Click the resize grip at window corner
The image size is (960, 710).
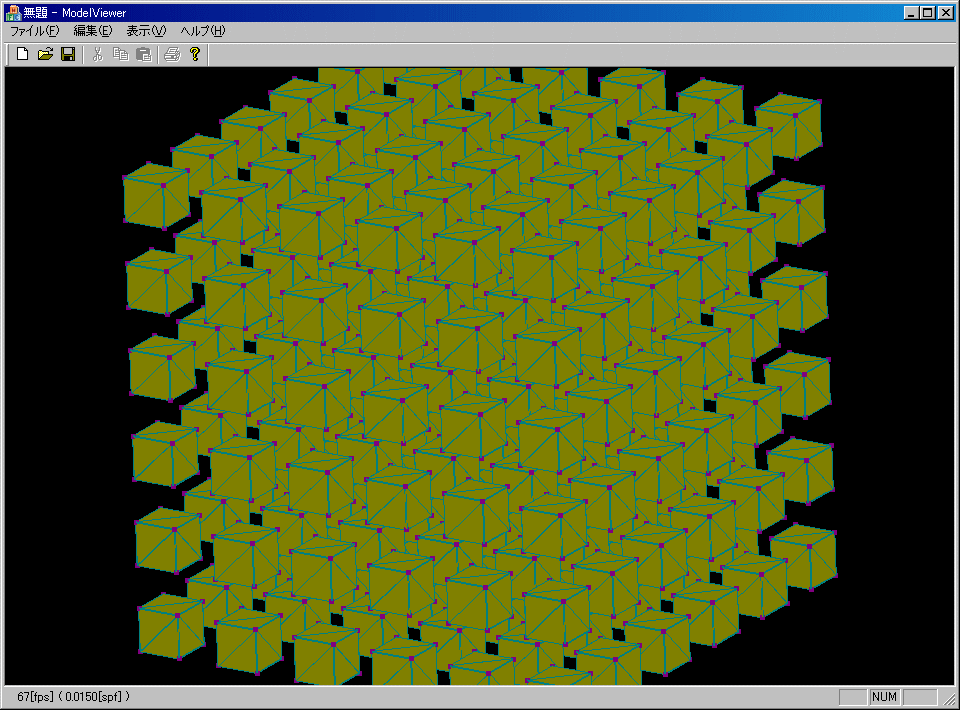[x=950, y=700]
